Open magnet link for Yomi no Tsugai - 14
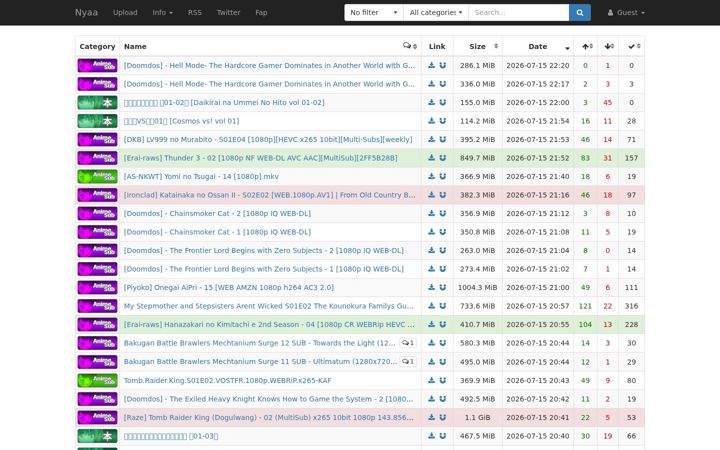The width and height of the screenshot is (720, 450). click(x=443, y=176)
